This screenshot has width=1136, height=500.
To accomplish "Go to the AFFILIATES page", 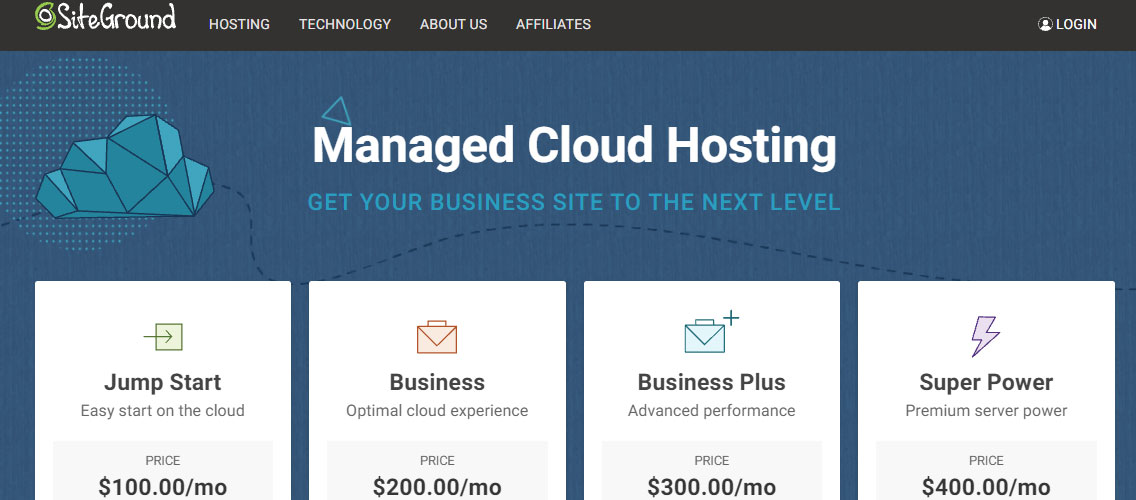I will (554, 25).
